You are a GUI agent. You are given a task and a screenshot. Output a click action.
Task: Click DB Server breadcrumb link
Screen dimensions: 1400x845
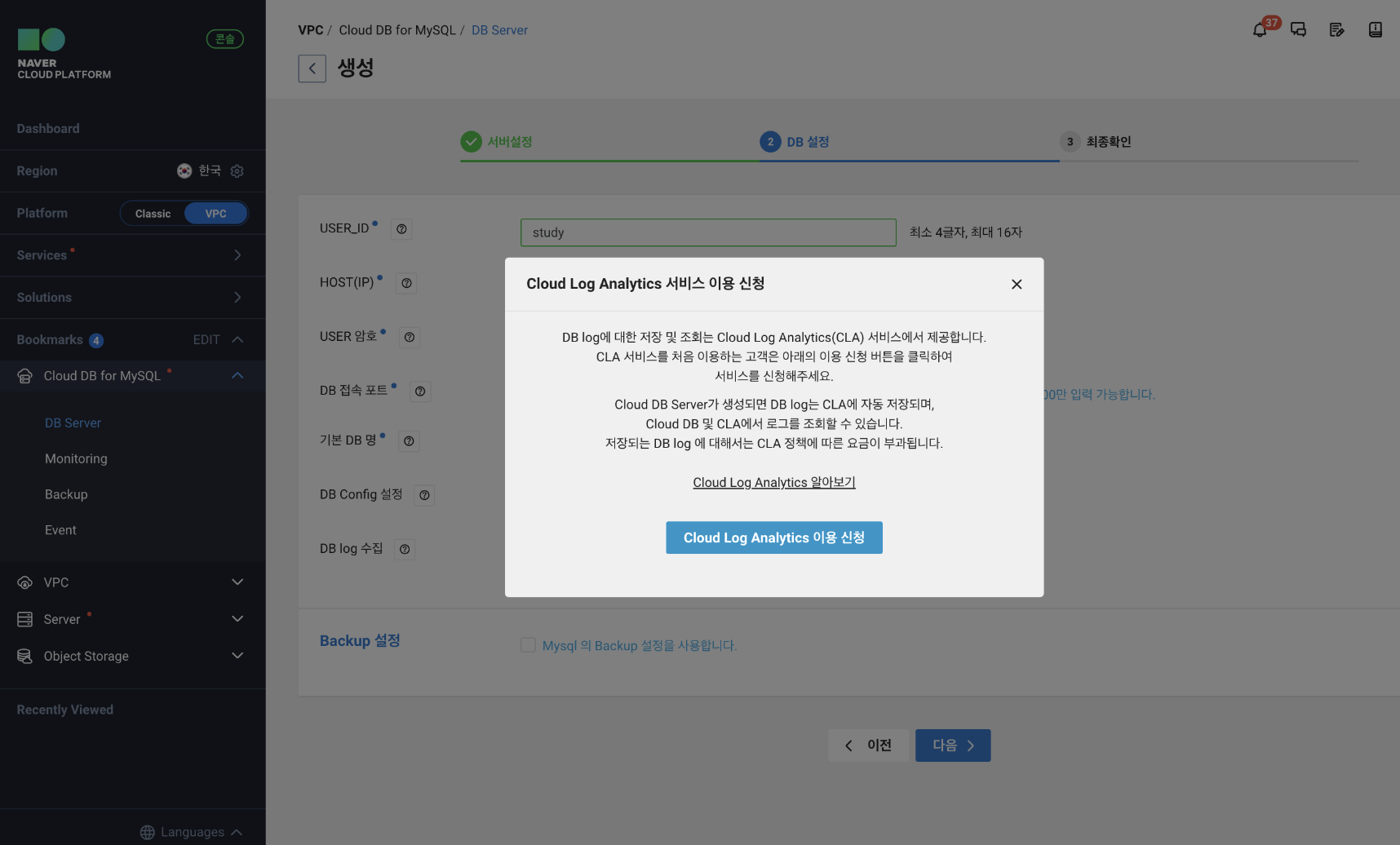(499, 30)
